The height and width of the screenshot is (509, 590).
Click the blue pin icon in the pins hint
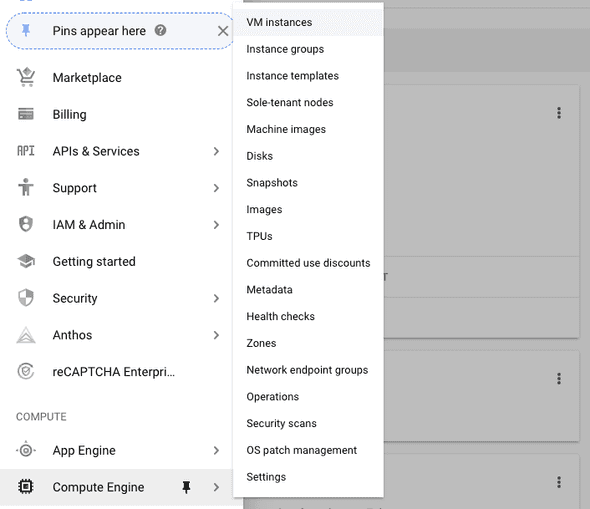26,30
